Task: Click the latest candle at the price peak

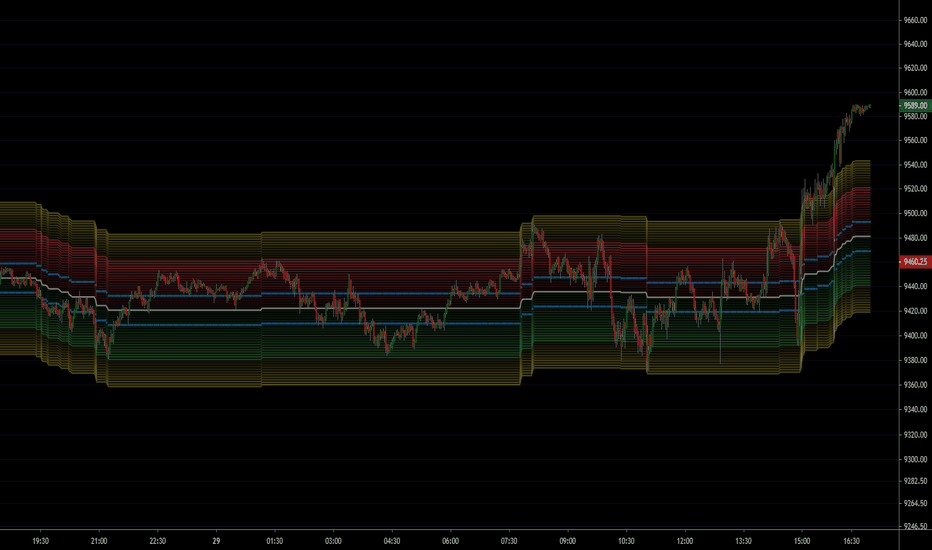Action: click(870, 106)
